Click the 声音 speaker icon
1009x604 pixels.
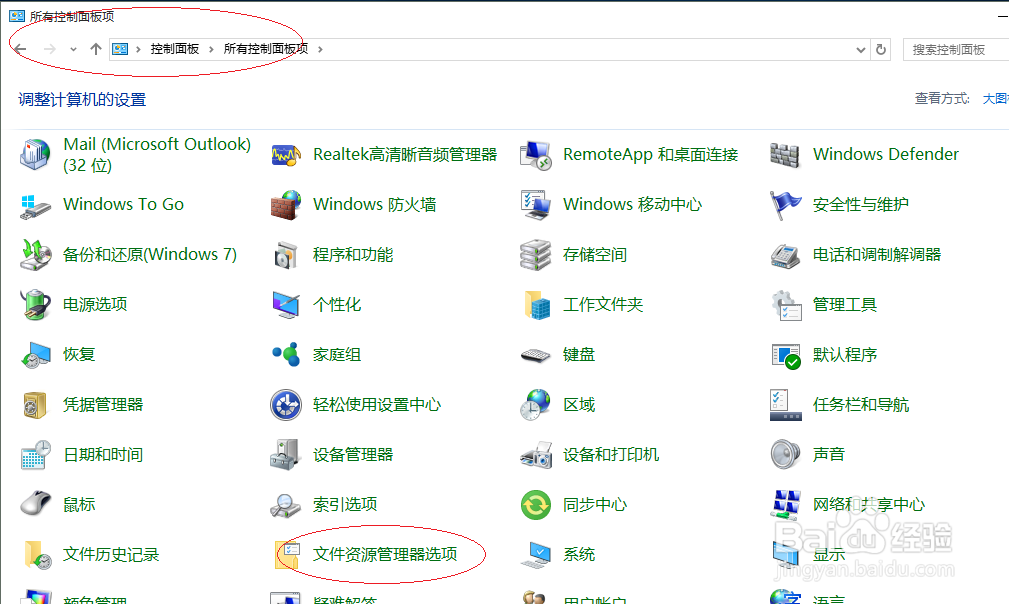pyautogui.click(x=785, y=455)
